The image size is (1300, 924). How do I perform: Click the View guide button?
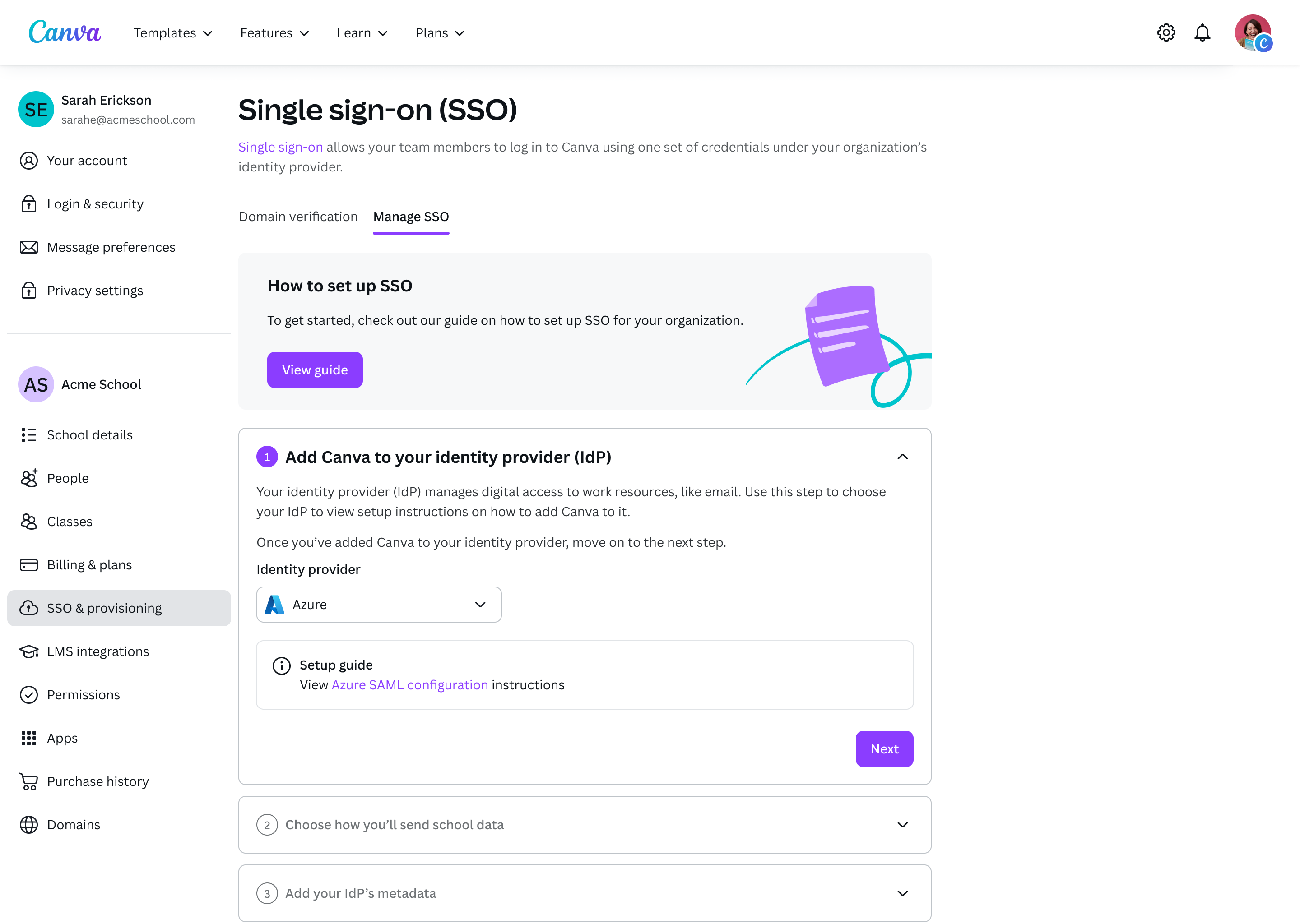point(315,370)
